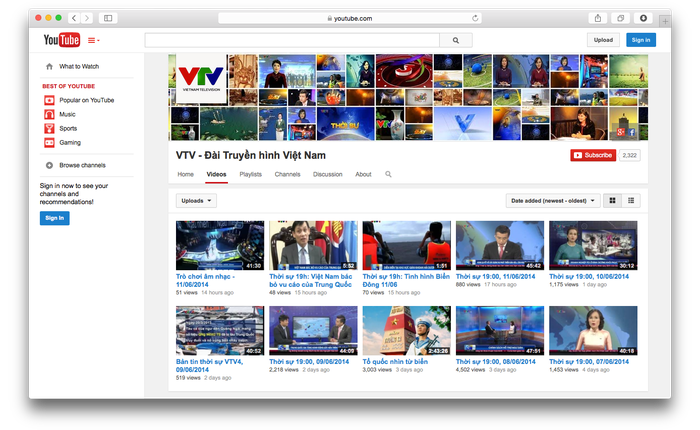Click the channel title VTV - Đài Truyền hình Việt Nam
Viewport: 700px width, 430px height.
click(251, 155)
